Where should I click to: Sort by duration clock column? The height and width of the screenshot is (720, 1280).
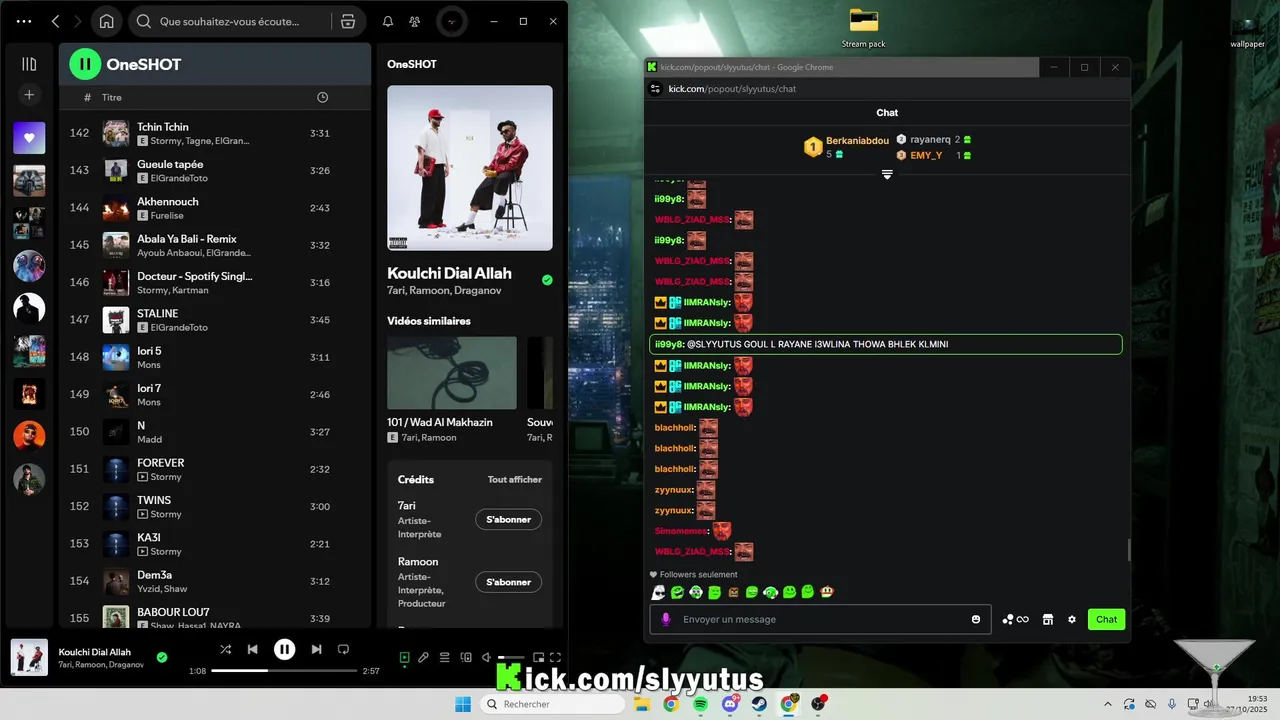[x=322, y=97]
